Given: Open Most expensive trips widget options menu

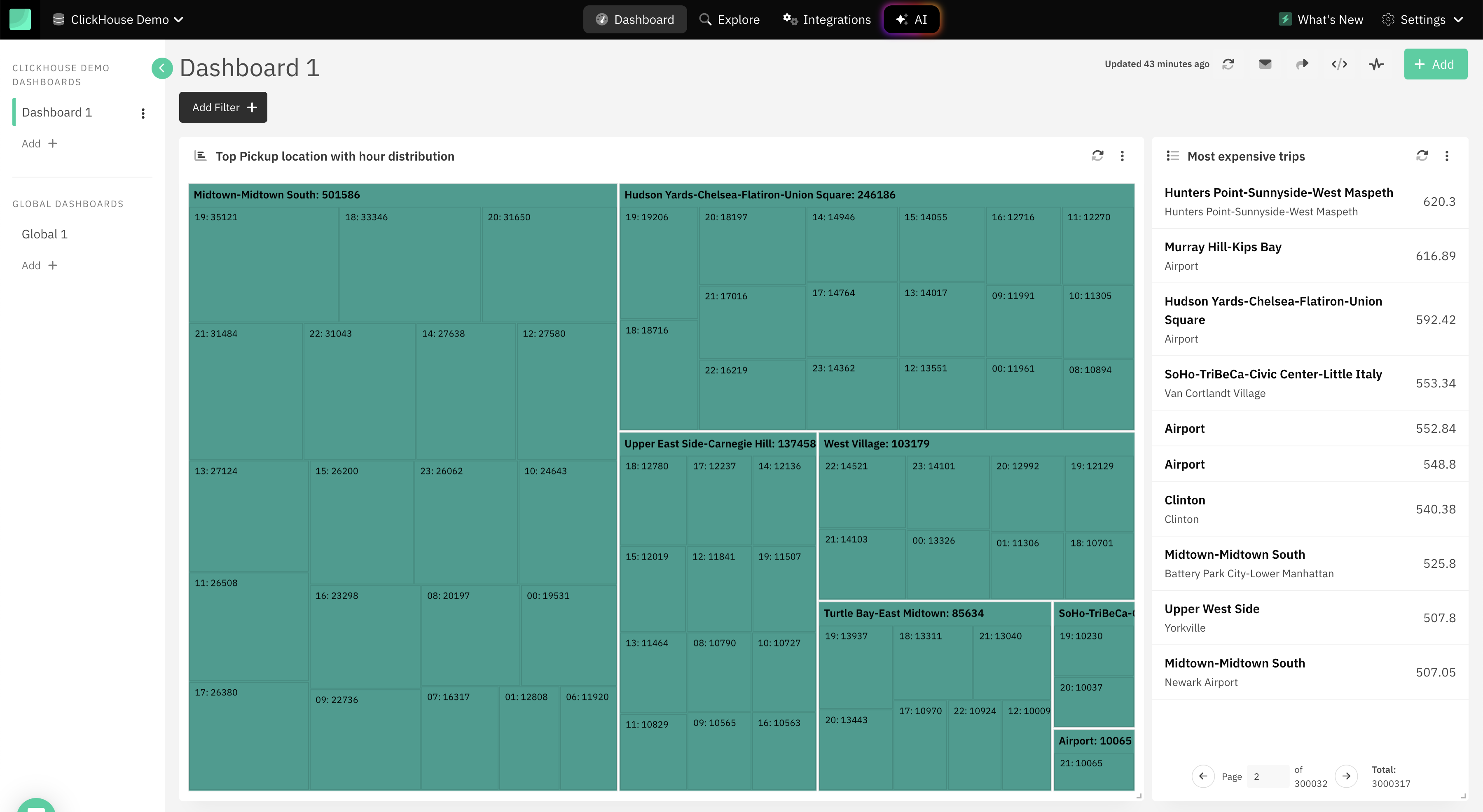Looking at the screenshot, I should pos(1447,156).
